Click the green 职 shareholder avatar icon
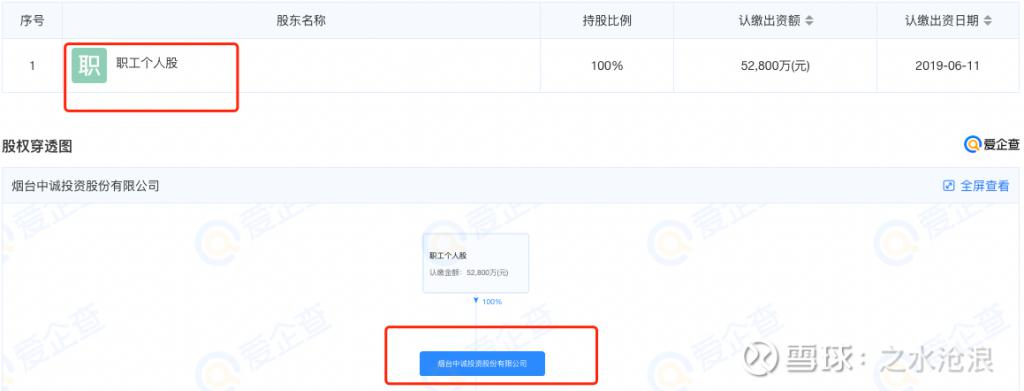The width and height of the screenshot is (1024, 391). coord(89,65)
